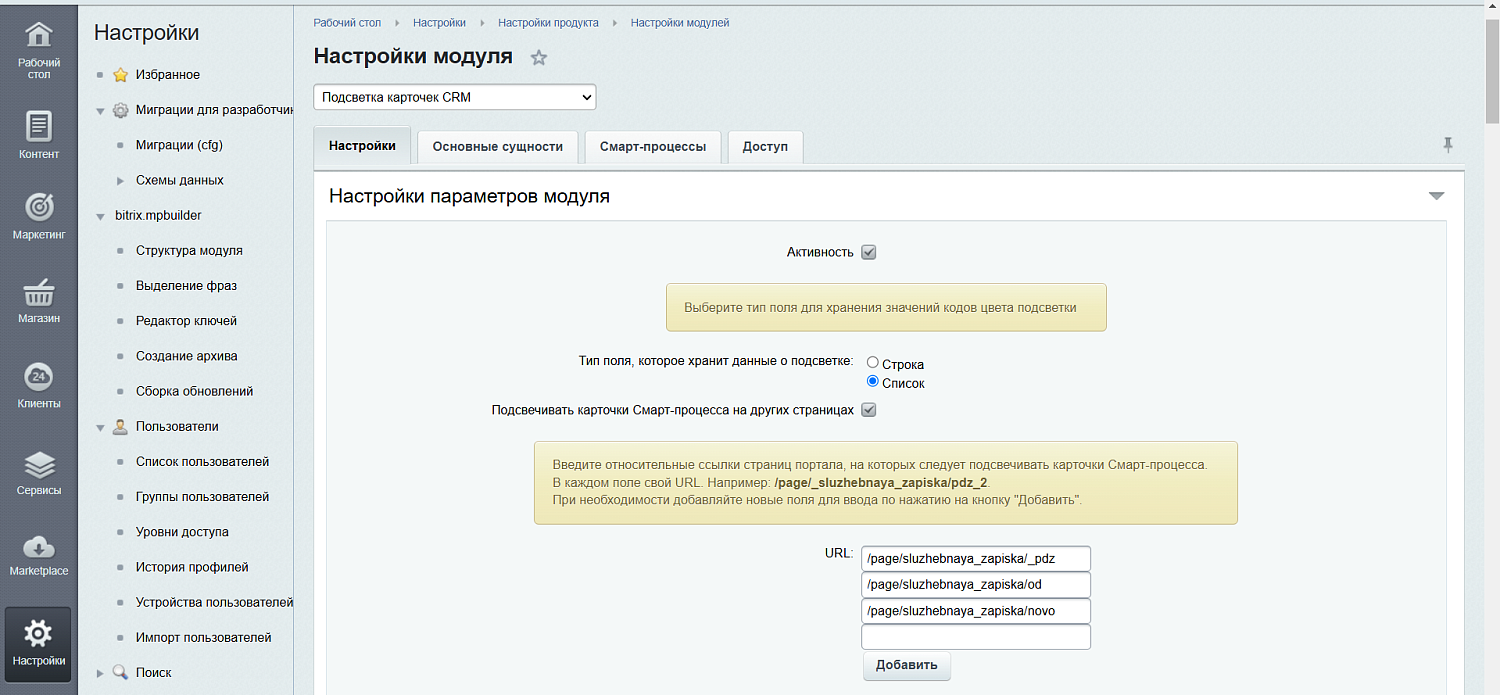Open the Подсветка карточек CRM module dropdown

tap(454, 96)
